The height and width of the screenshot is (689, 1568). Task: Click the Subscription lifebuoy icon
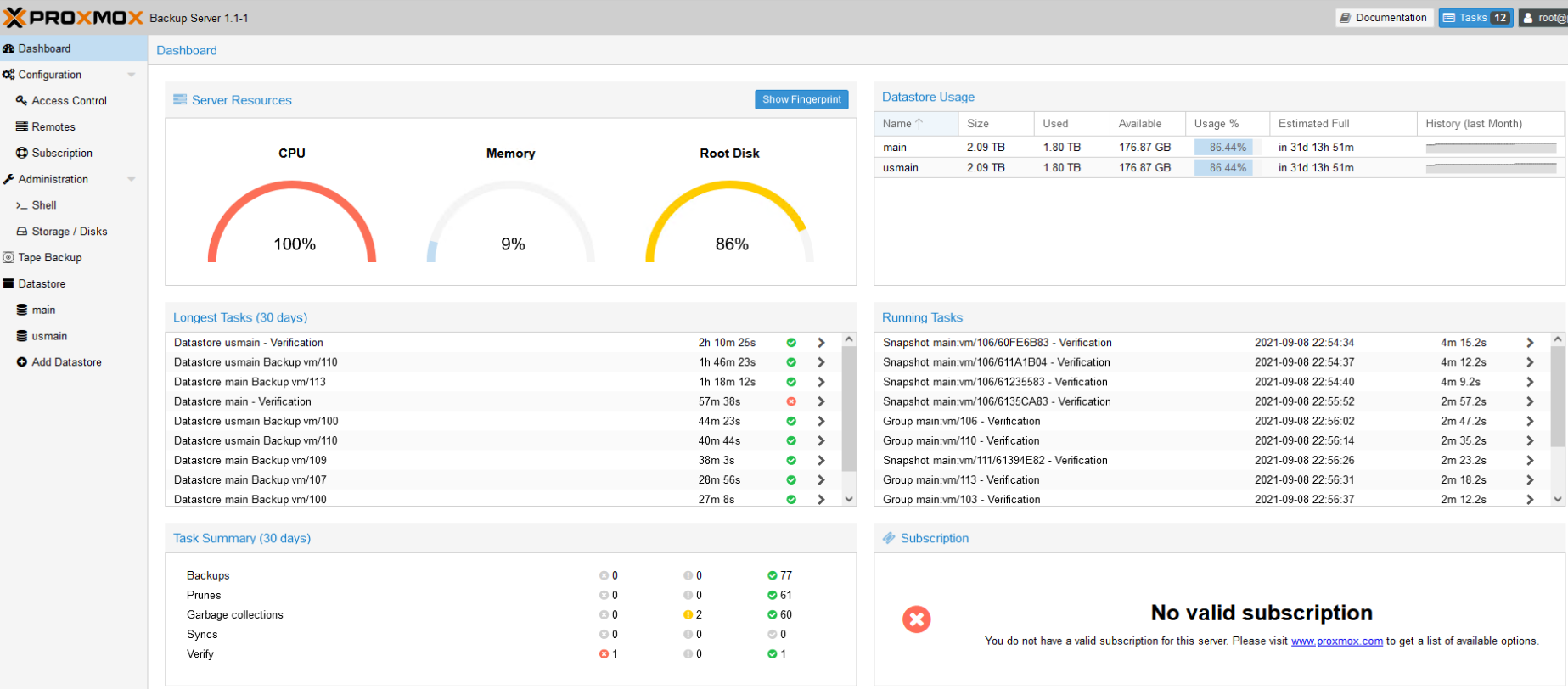coord(22,153)
